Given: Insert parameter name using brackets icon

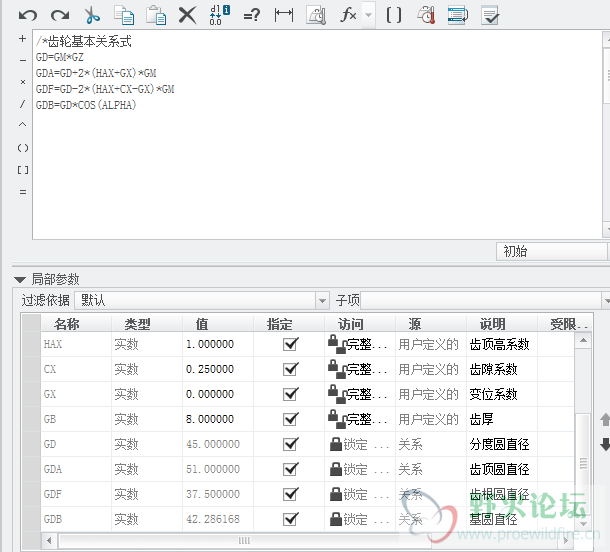Looking at the screenshot, I should 394,15.
